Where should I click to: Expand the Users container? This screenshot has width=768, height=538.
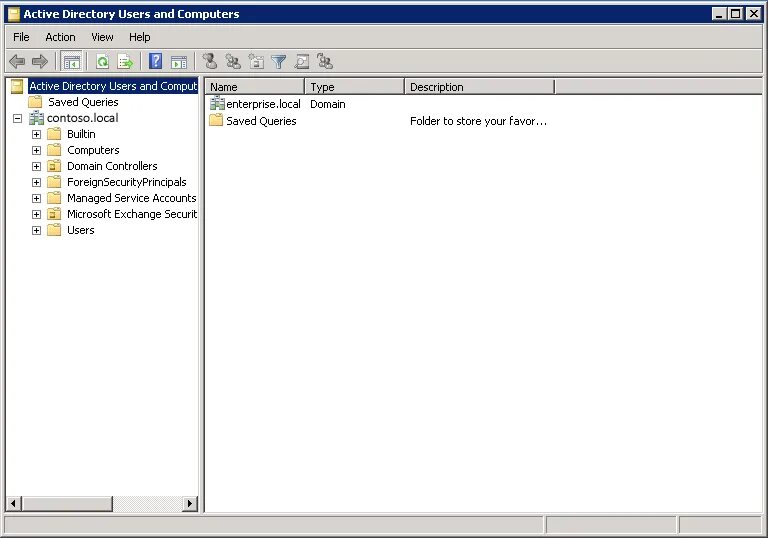tap(36, 230)
